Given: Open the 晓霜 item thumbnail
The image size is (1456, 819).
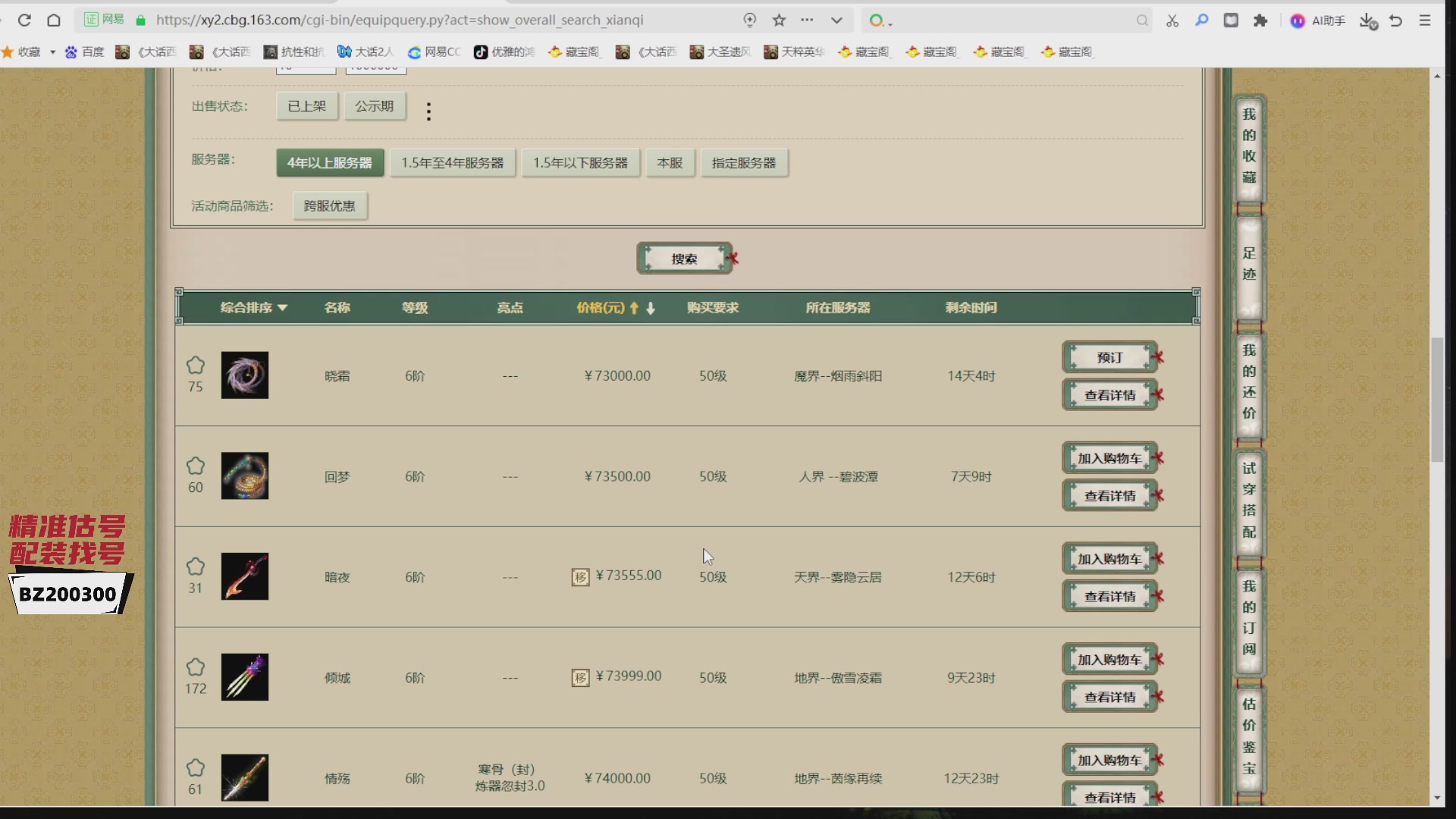Looking at the screenshot, I should pyautogui.click(x=245, y=375).
